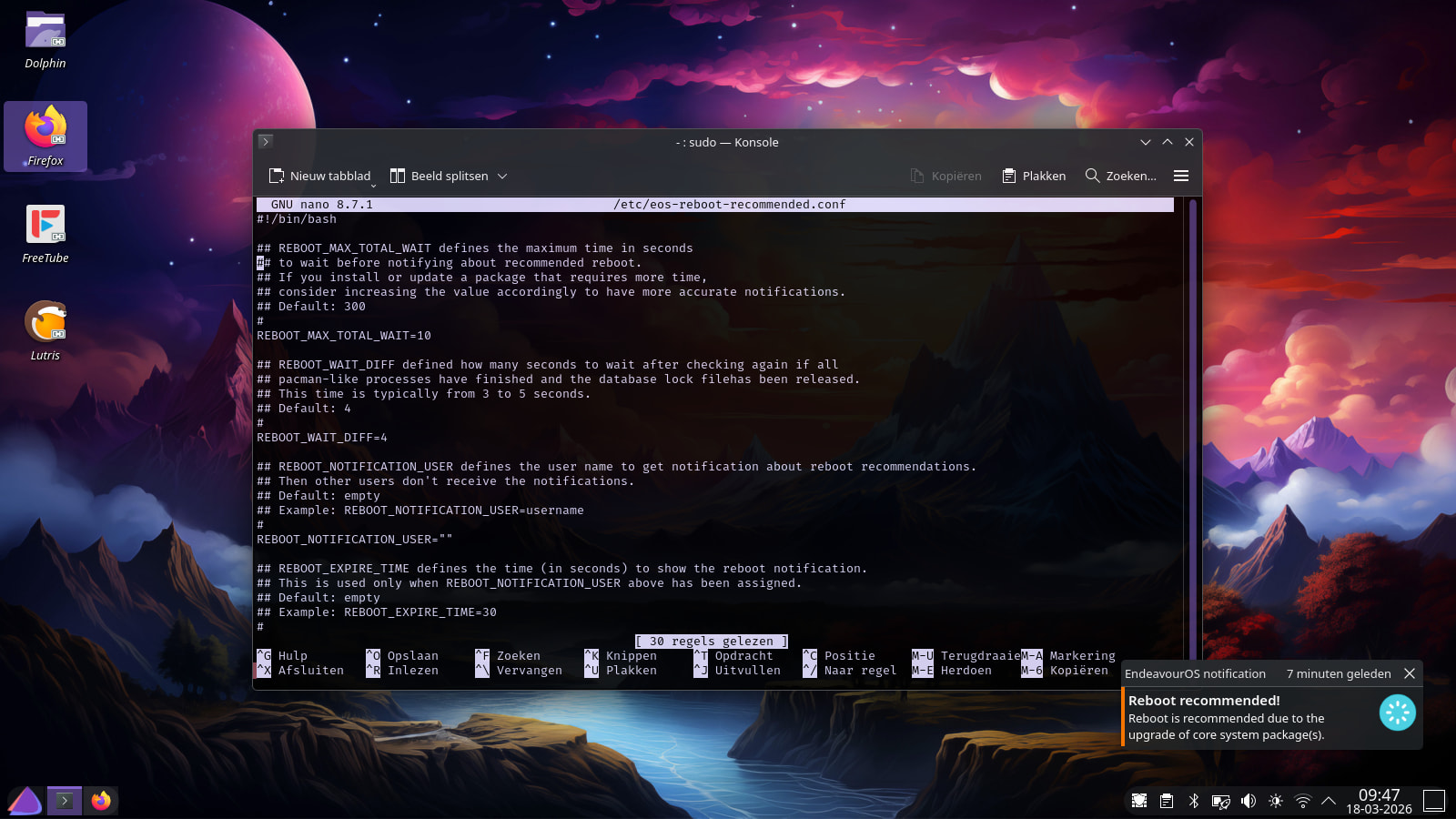Open the volume control tray icon
Screen dimensions: 1456x819
1249,801
